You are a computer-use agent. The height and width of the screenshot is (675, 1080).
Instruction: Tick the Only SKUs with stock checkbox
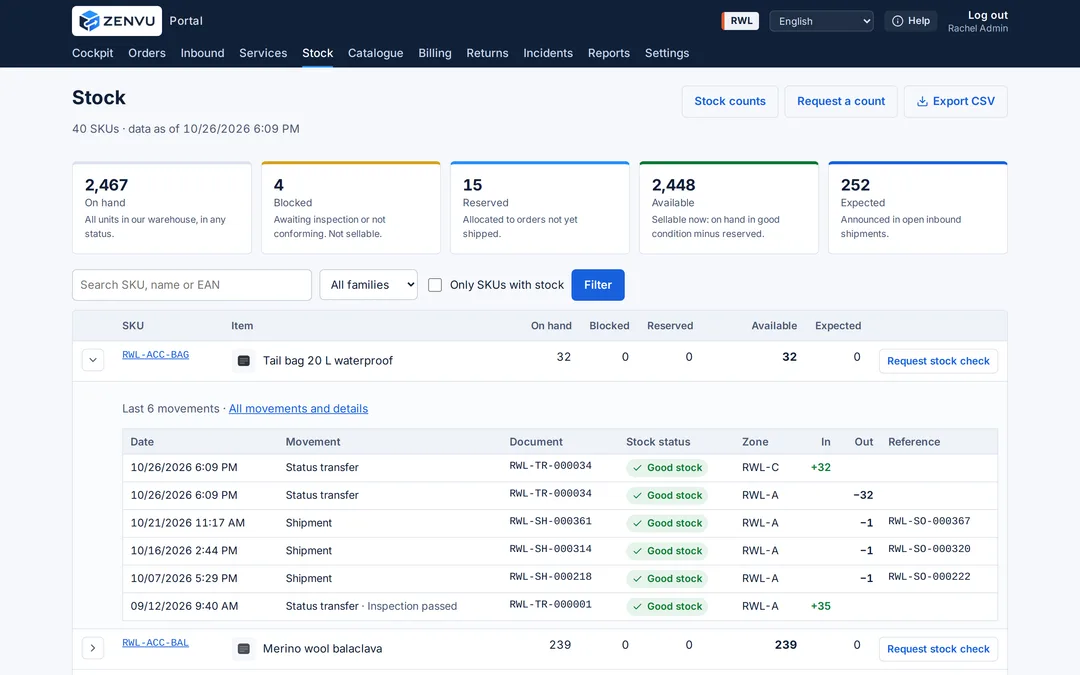[x=435, y=285]
